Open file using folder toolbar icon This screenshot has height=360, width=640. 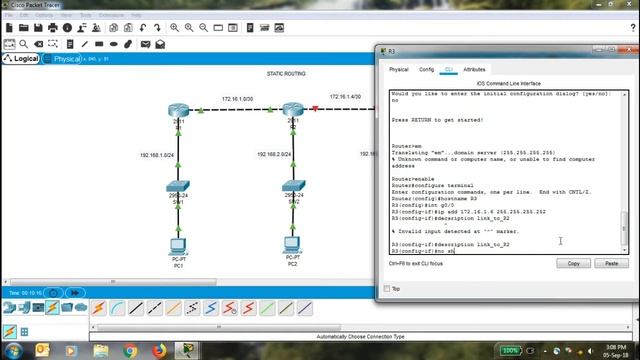[24, 28]
